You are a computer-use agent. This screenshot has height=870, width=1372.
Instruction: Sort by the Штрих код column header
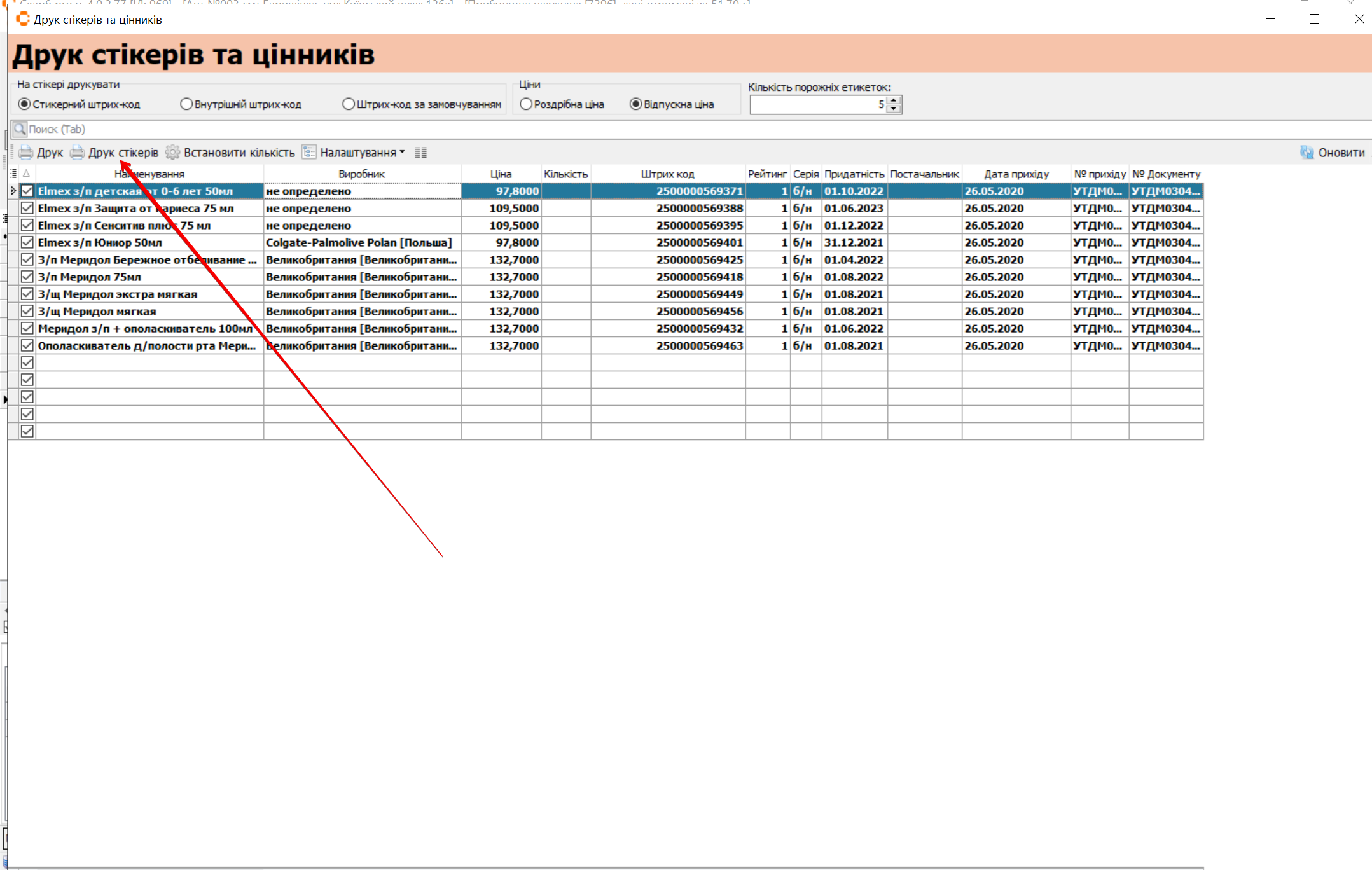(x=667, y=174)
